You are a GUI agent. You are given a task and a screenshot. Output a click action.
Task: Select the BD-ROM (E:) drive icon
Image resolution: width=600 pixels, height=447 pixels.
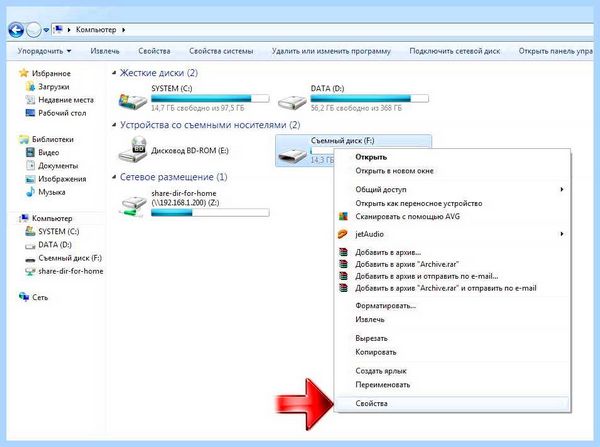point(132,150)
